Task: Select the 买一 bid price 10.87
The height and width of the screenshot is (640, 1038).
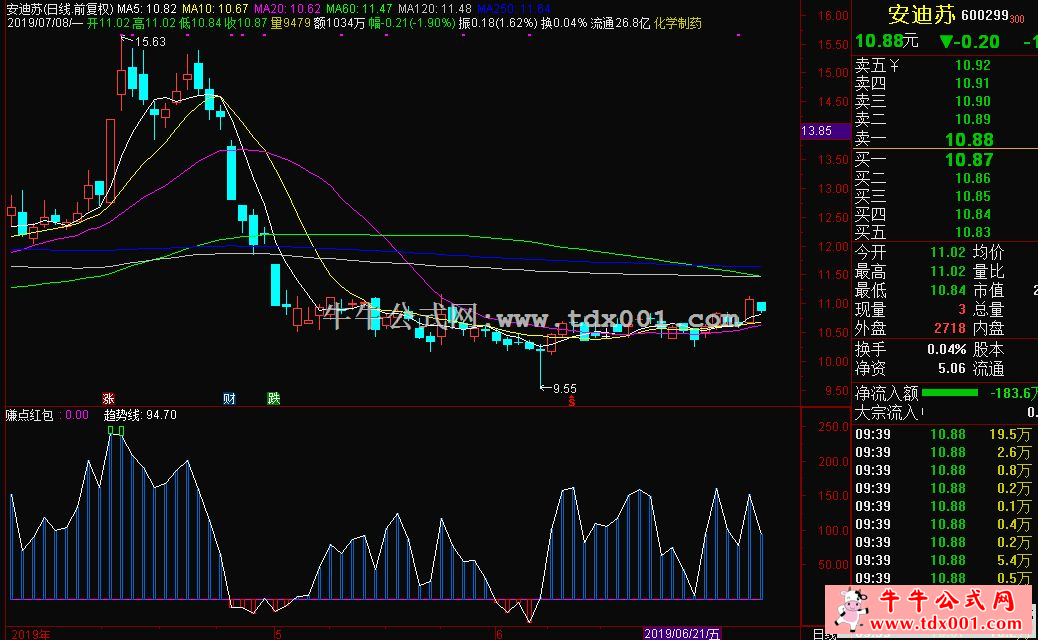Action: (969, 160)
